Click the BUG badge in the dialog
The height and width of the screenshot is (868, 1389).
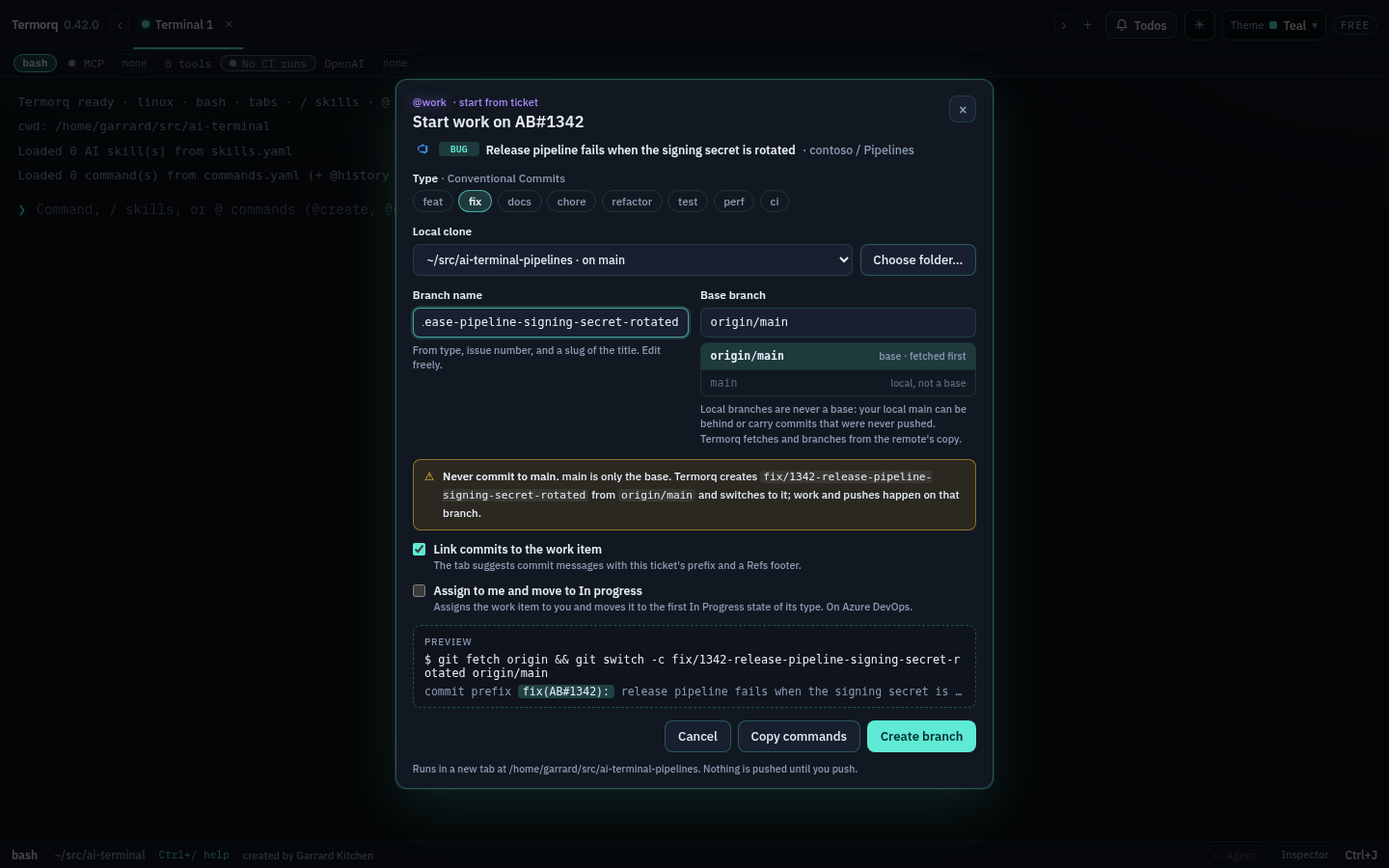pyautogui.click(x=459, y=149)
